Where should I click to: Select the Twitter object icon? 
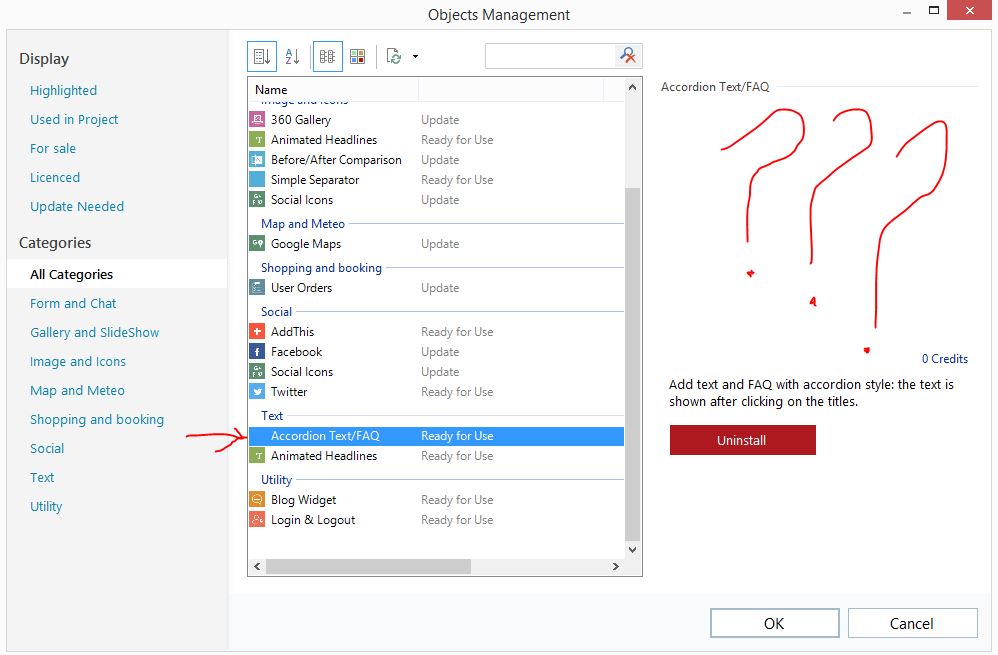point(257,391)
